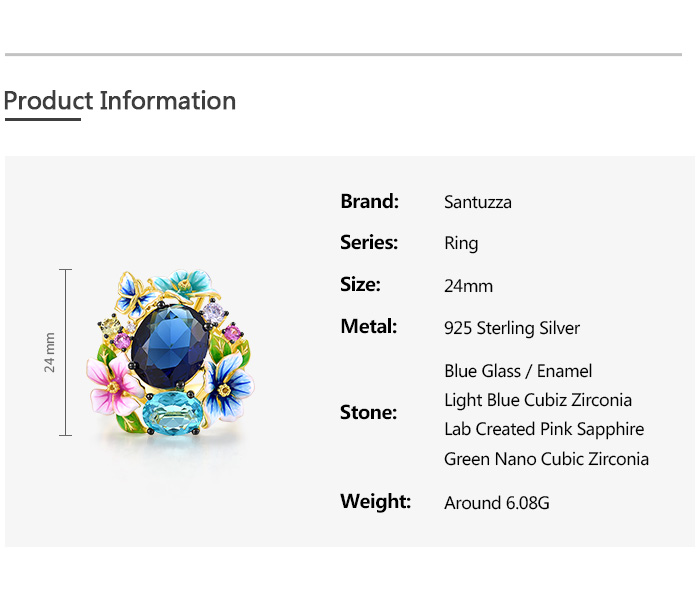700x607 pixels.
Task: Click the Around 6.08G weight value
Action: pos(497,503)
